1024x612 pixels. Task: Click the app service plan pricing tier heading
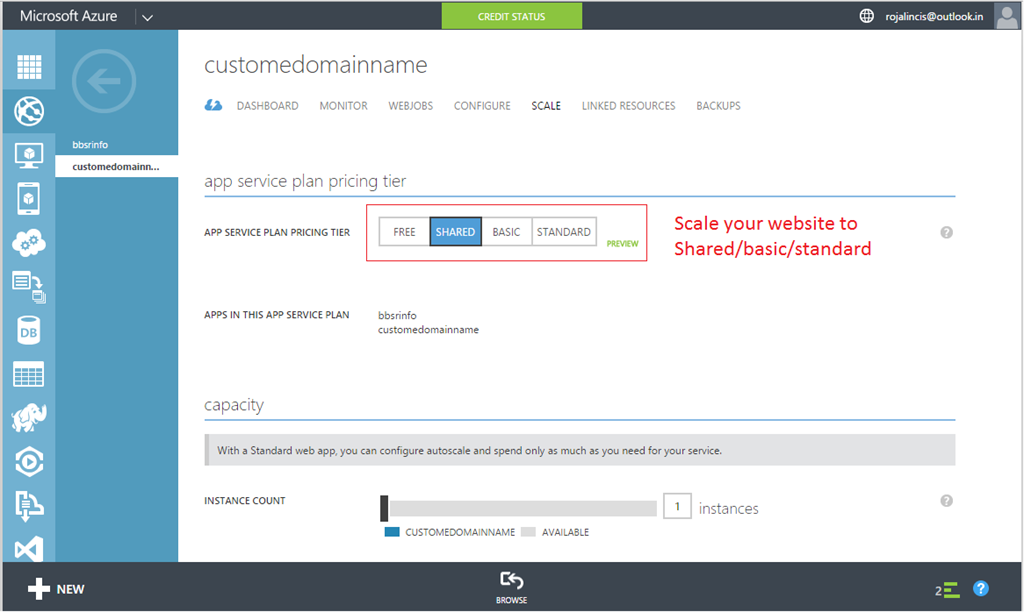tap(305, 181)
